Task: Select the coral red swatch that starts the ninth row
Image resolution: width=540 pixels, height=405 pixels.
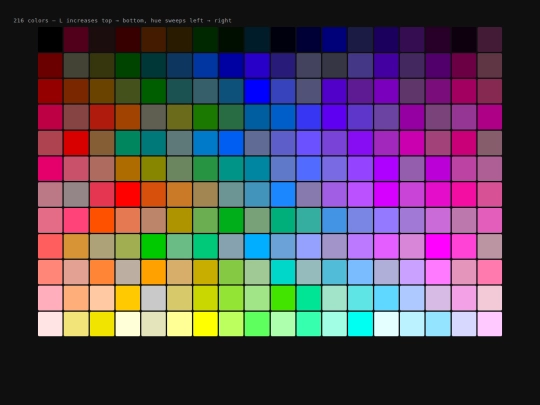Action: (x=50, y=246)
